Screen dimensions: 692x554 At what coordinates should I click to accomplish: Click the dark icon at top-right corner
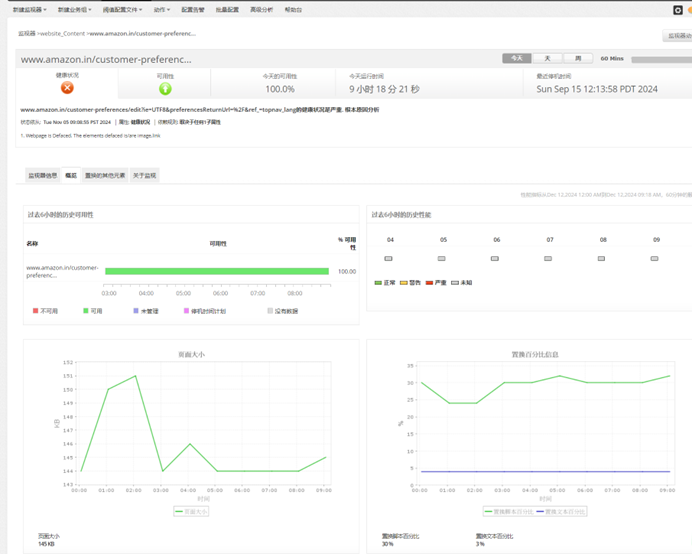[677, 10]
